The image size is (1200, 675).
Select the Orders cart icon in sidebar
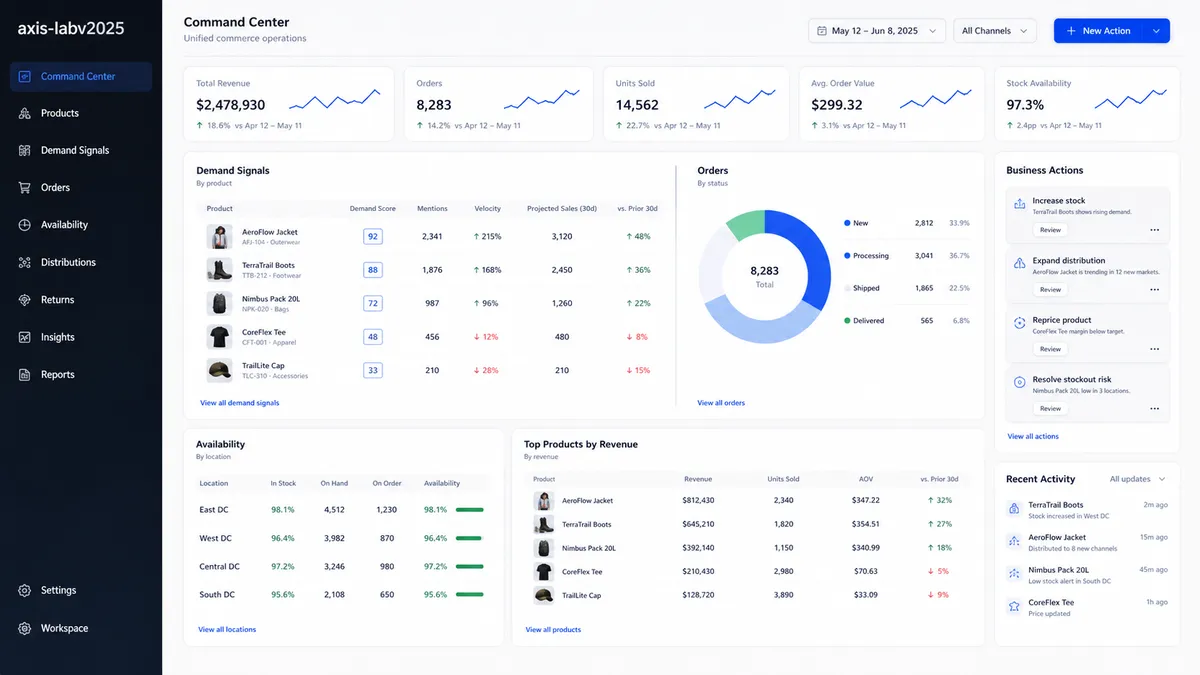click(x=24, y=188)
